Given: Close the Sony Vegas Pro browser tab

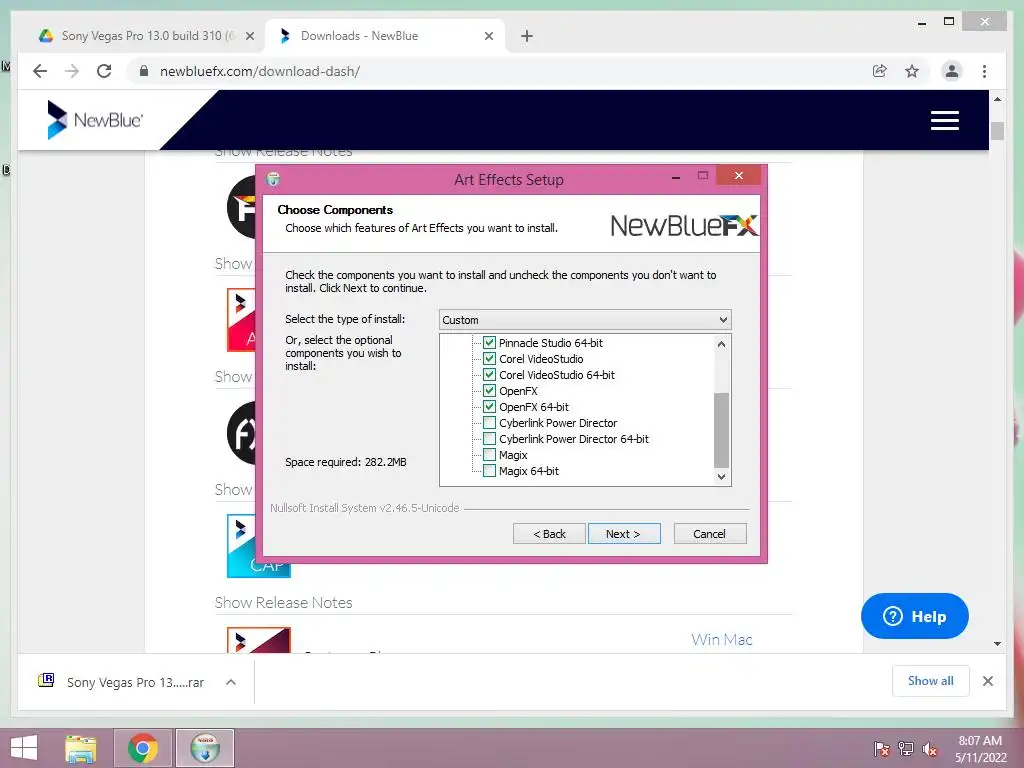Looking at the screenshot, I should [249, 36].
